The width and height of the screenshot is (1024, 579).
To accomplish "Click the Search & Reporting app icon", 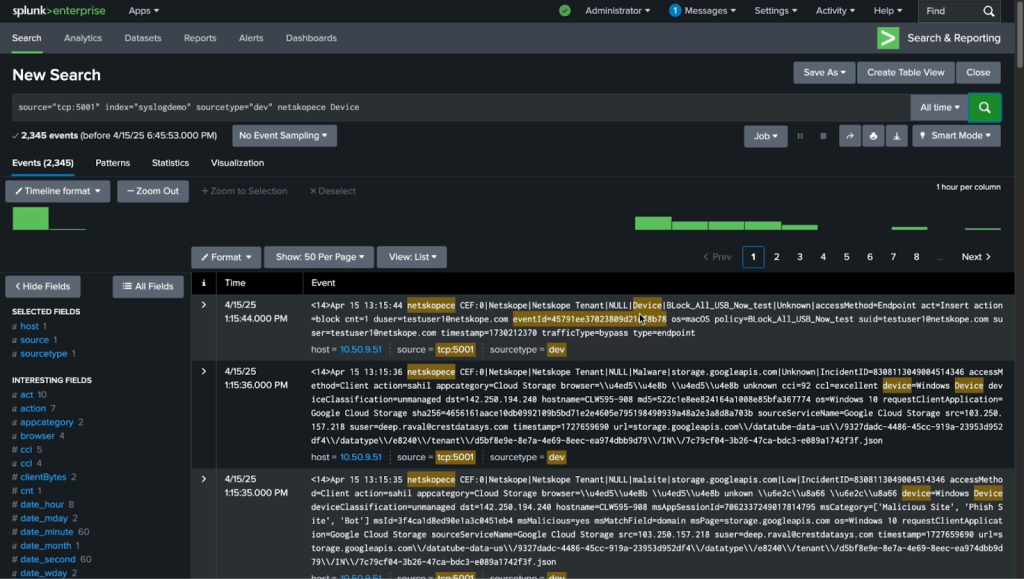I will [888, 38].
